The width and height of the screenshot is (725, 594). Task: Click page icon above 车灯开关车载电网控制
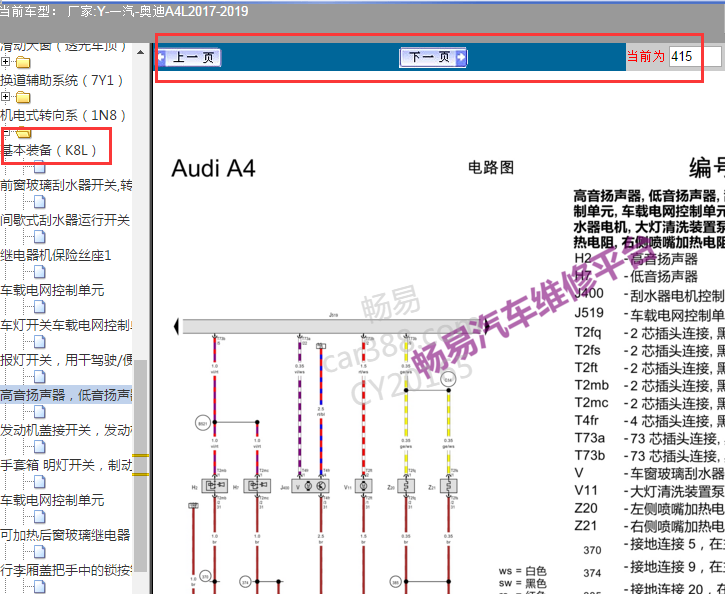(x=40, y=307)
